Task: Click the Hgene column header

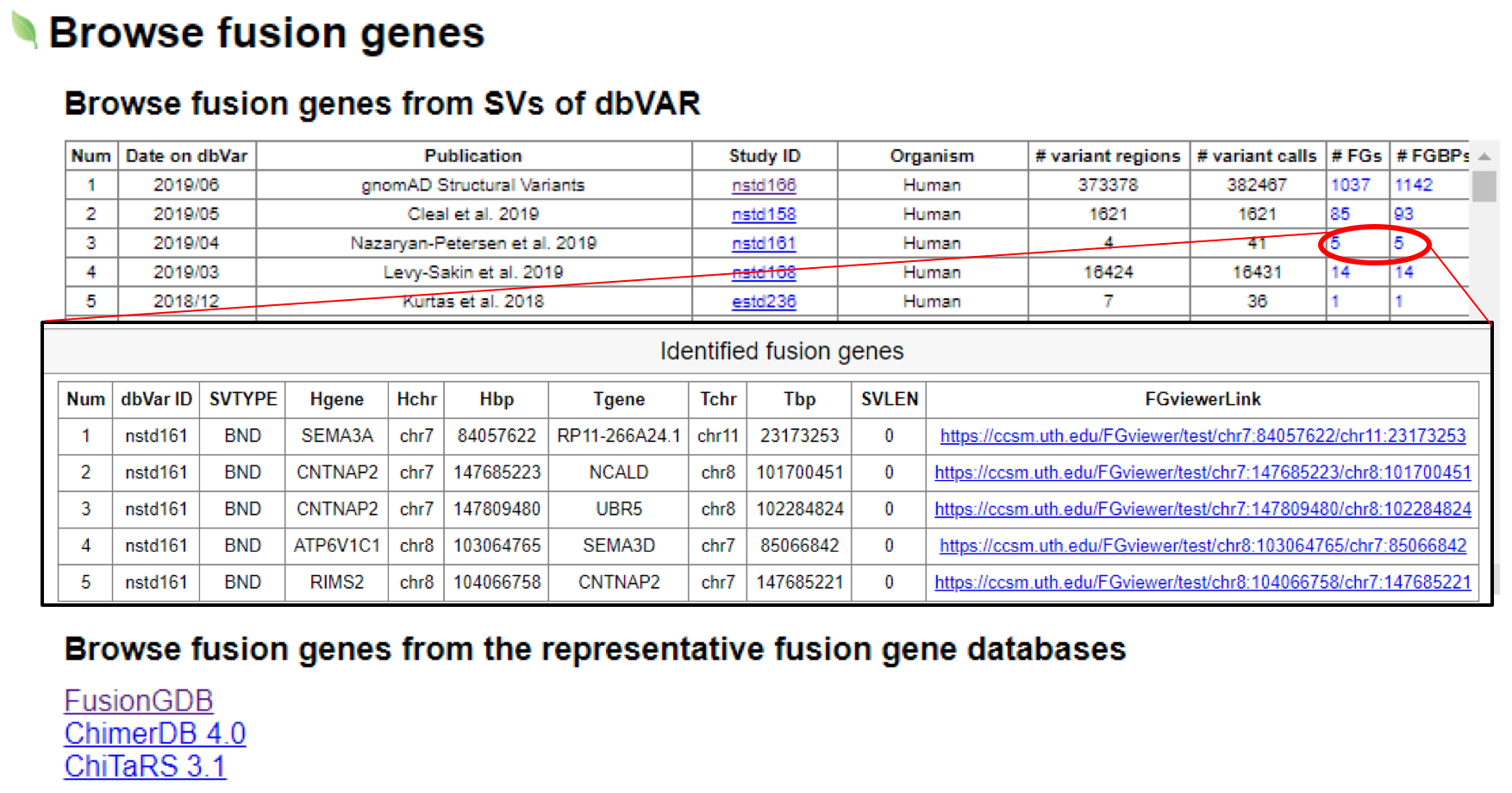Action: 336,399
